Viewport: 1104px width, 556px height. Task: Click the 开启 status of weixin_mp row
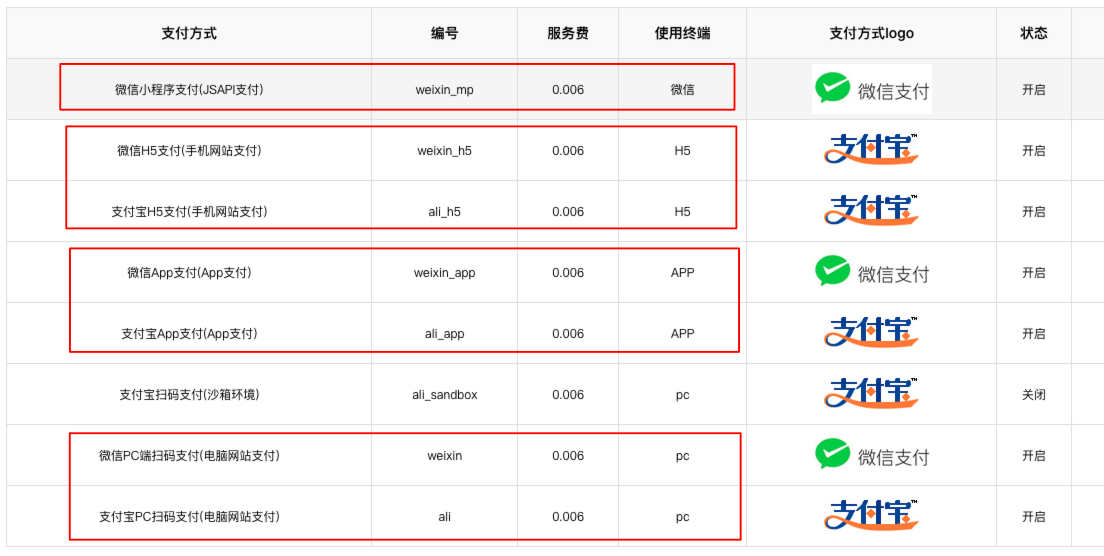tap(1034, 90)
